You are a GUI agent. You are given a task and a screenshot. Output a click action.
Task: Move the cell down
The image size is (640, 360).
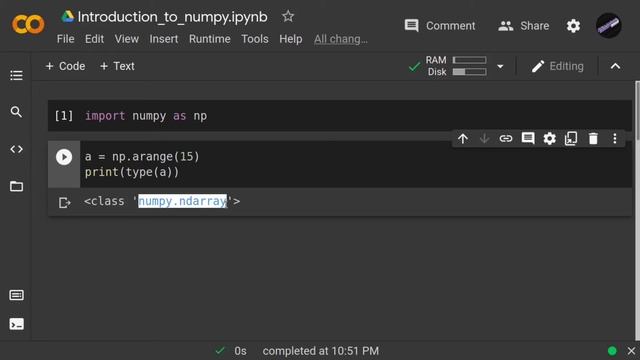tap(484, 139)
